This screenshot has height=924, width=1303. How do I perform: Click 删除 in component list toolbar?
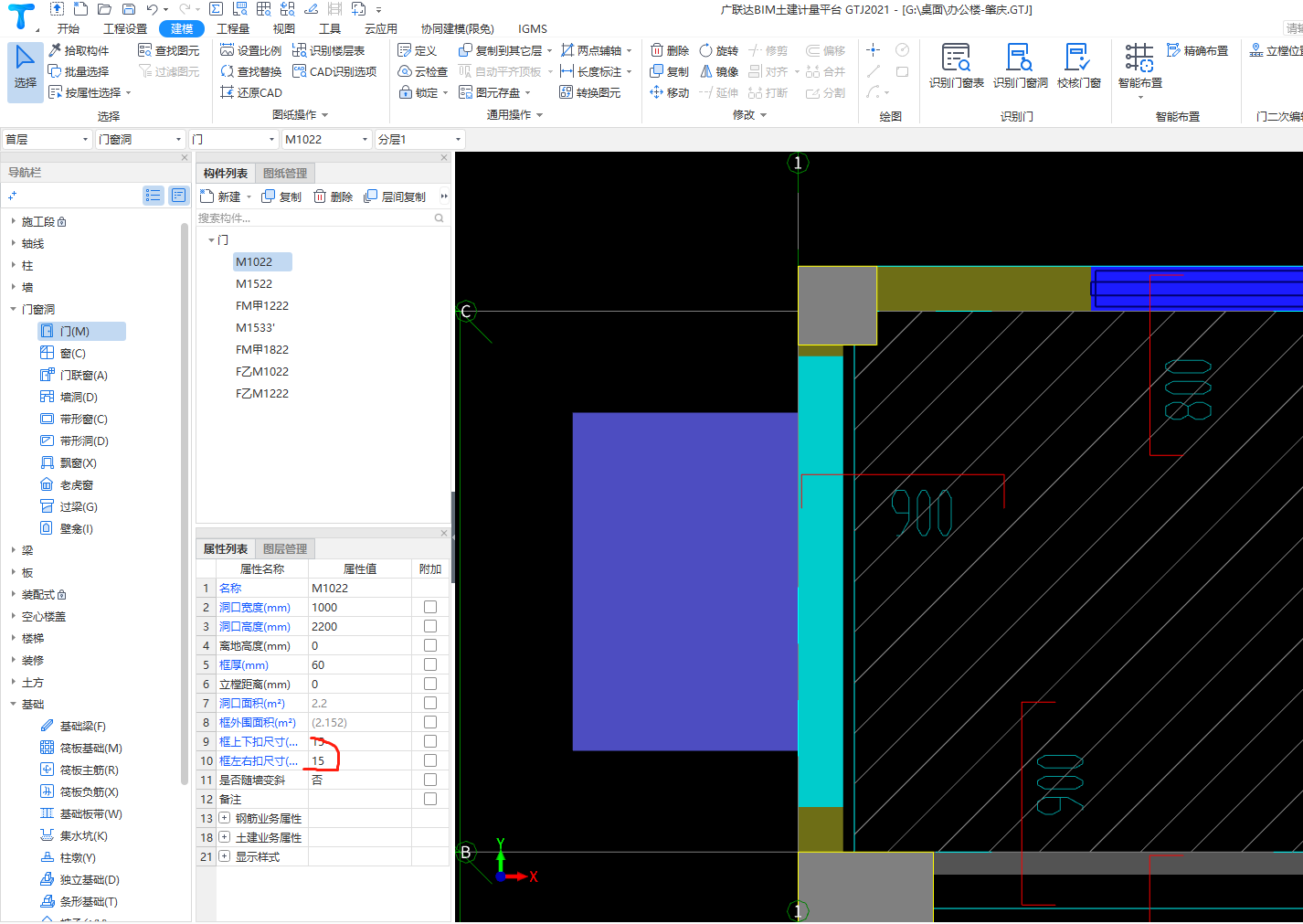(334, 196)
